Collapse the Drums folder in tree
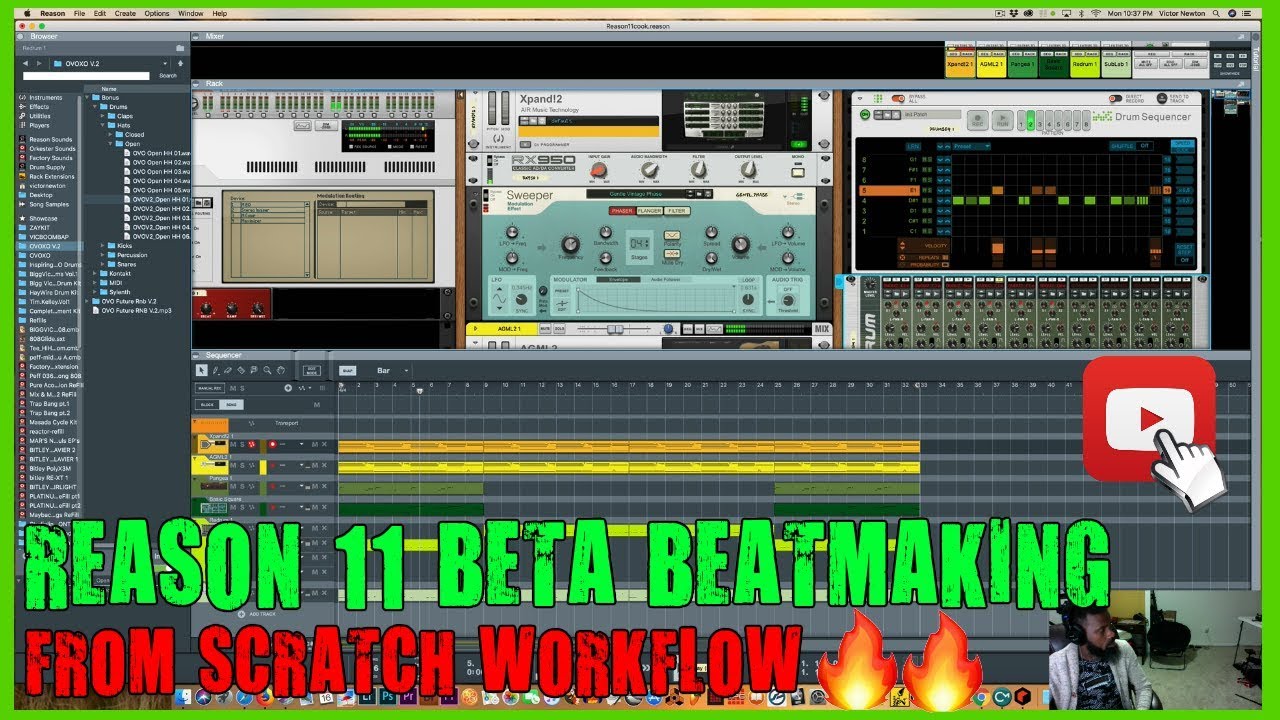Viewport: 1280px width, 720px height. [95, 107]
